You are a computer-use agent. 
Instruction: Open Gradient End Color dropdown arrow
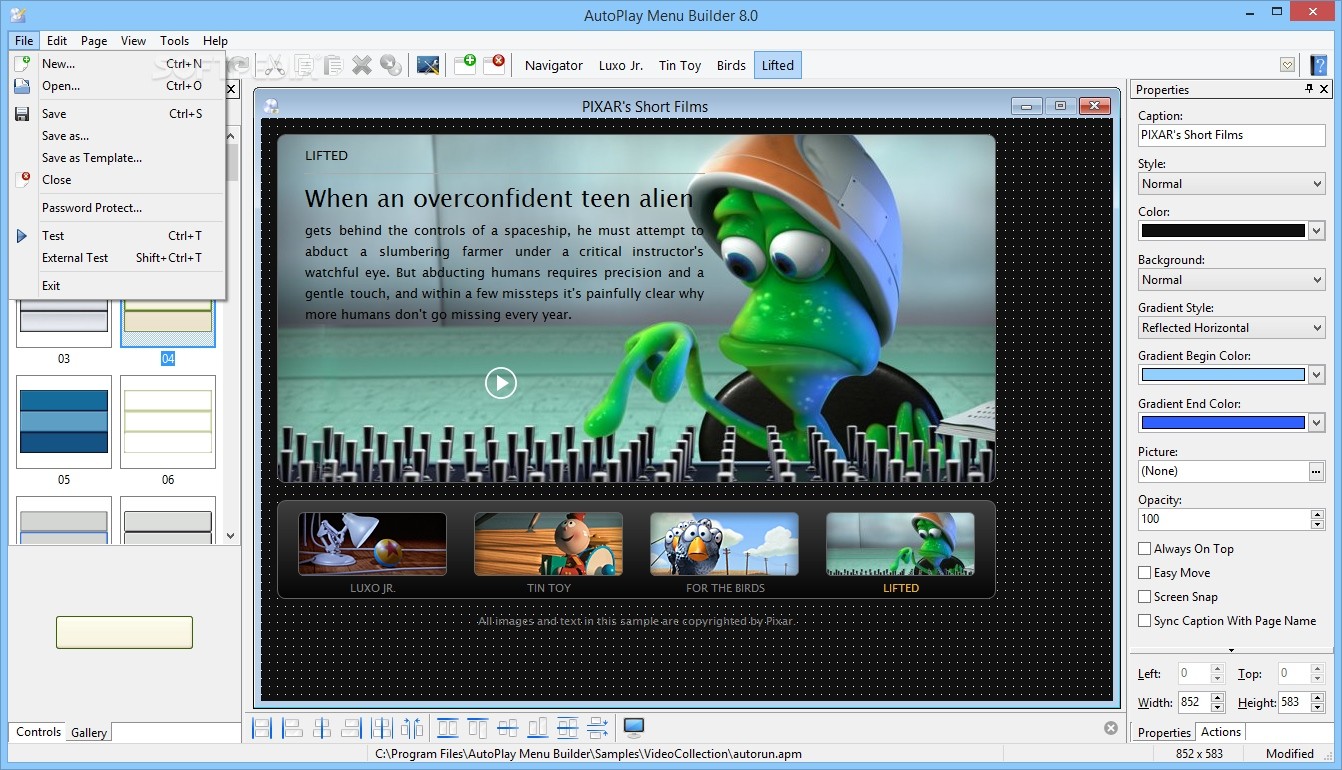point(1316,423)
